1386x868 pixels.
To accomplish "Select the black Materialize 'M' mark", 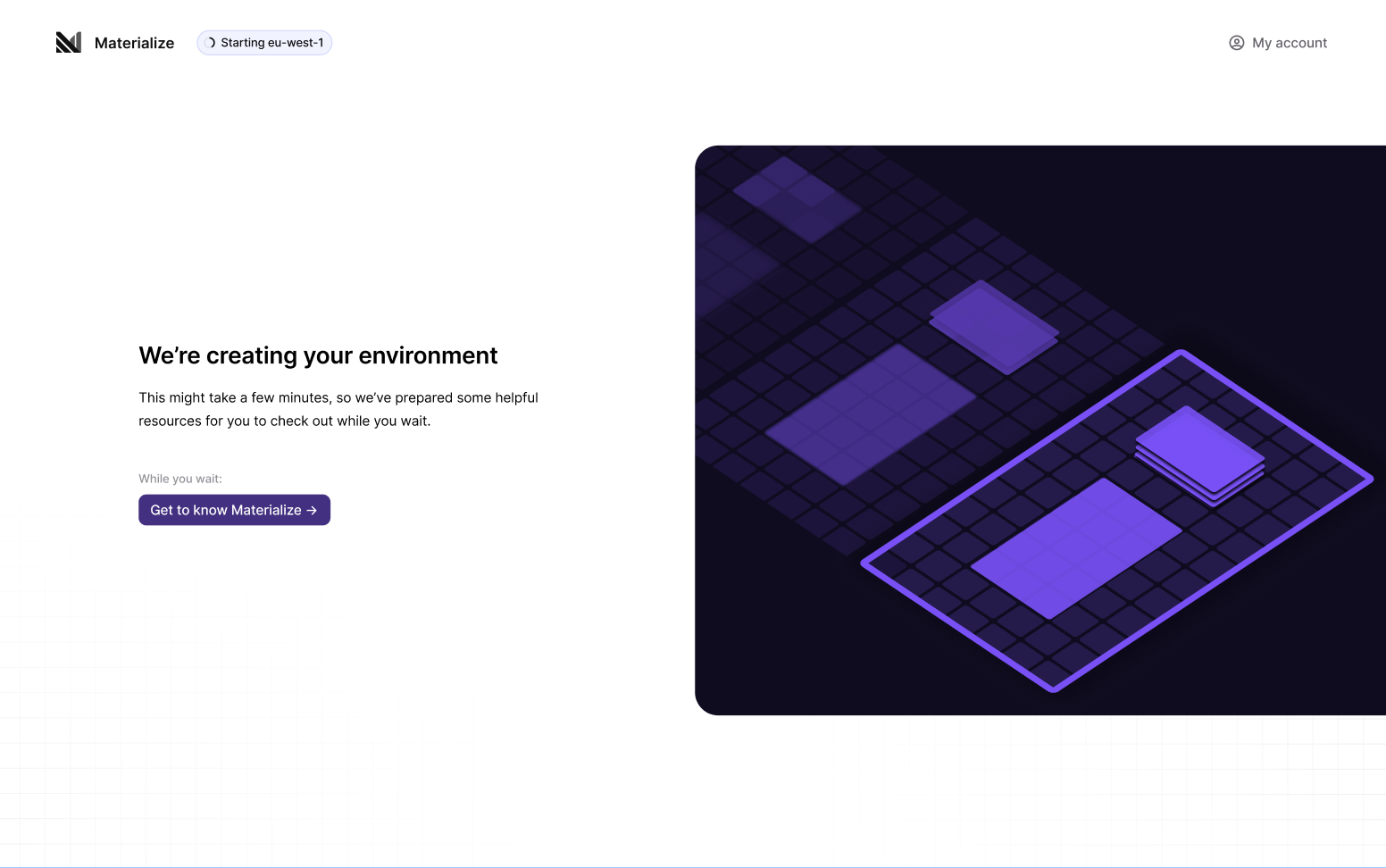I will pyautogui.click(x=69, y=41).
